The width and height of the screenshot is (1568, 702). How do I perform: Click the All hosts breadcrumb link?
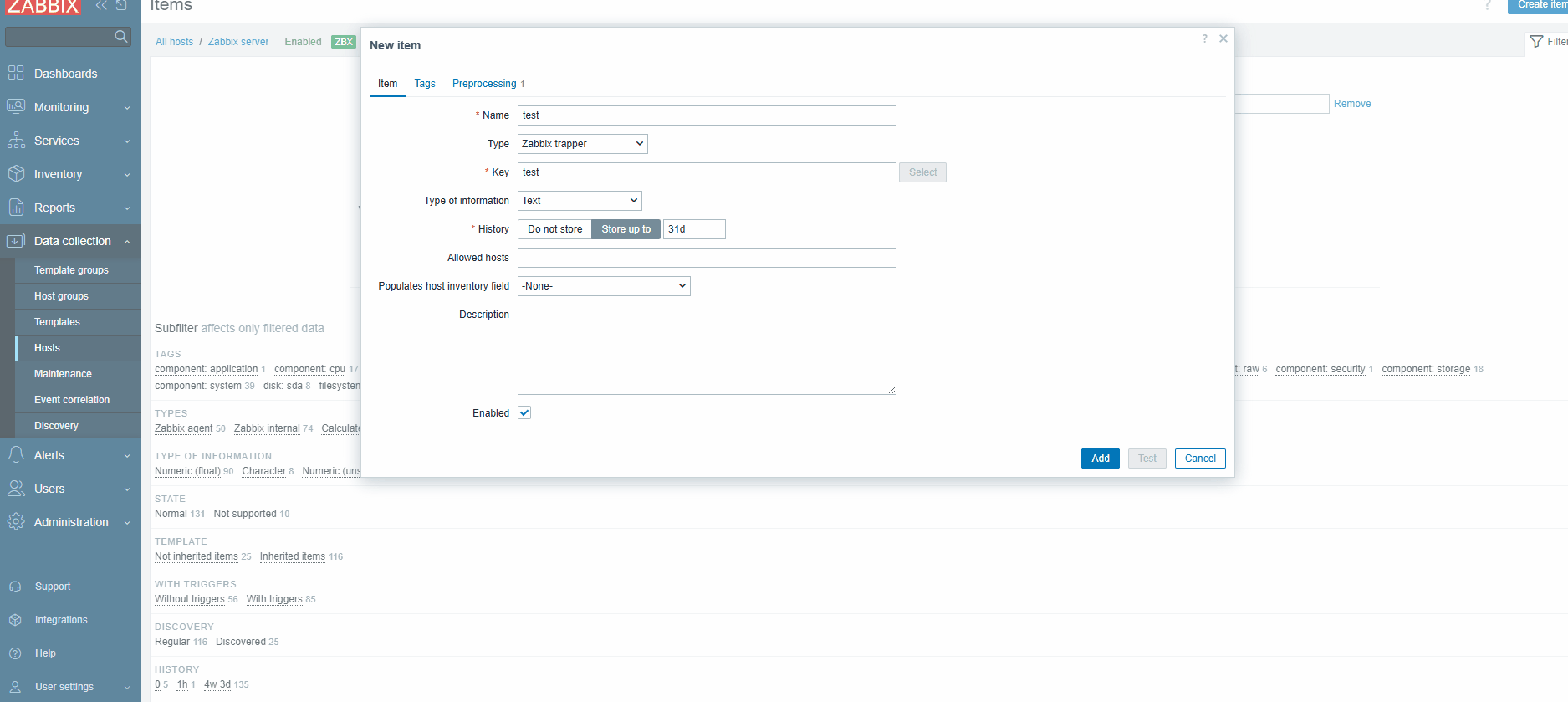[174, 42]
